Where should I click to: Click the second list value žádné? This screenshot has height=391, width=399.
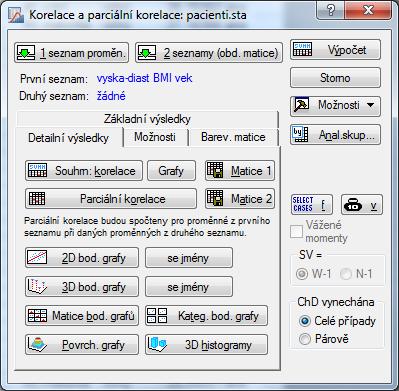click(111, 96)
